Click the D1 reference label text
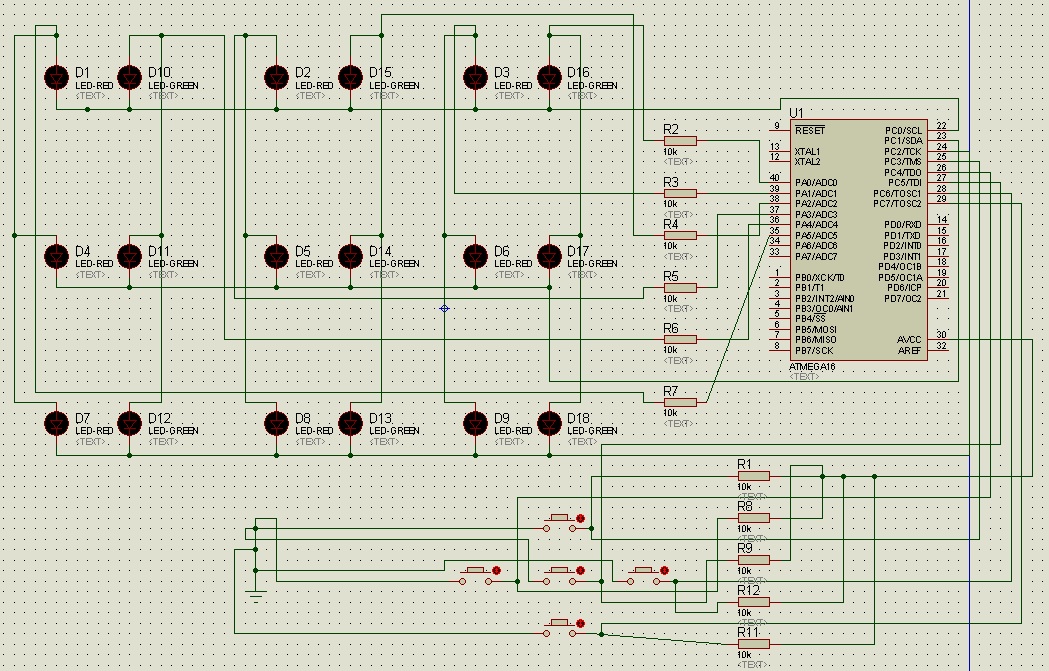 tap(82, 72)
